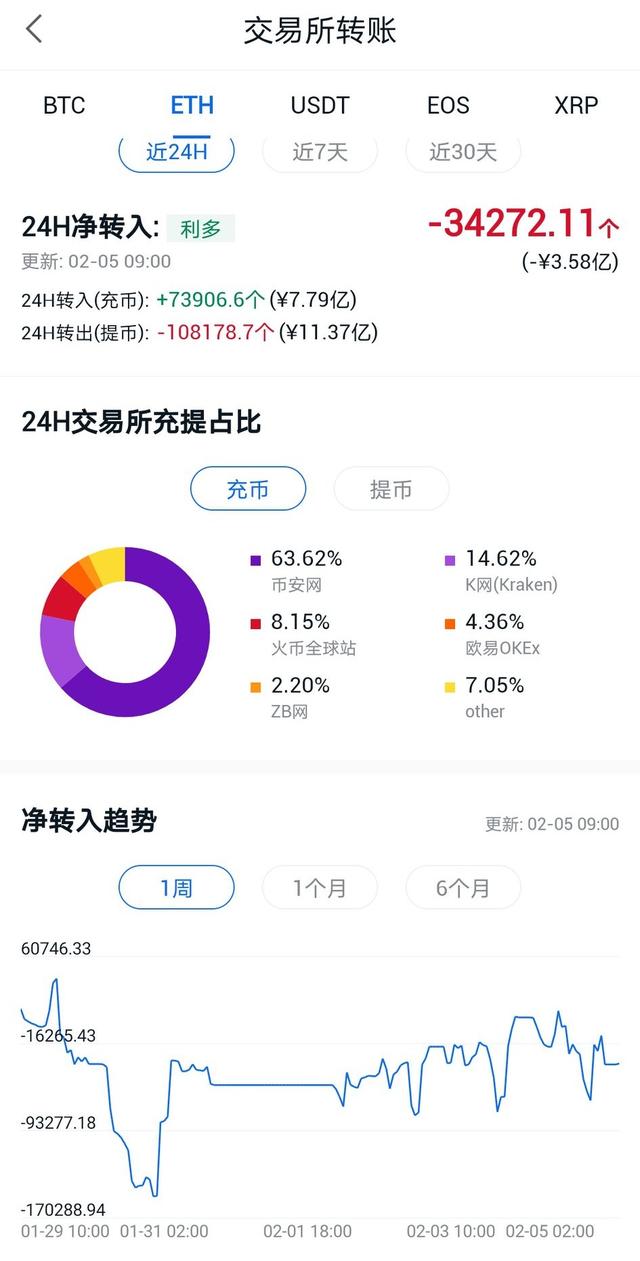Switch to the 提币 withdrawal view
This screenshot has height=1261, width=640.
391,489
